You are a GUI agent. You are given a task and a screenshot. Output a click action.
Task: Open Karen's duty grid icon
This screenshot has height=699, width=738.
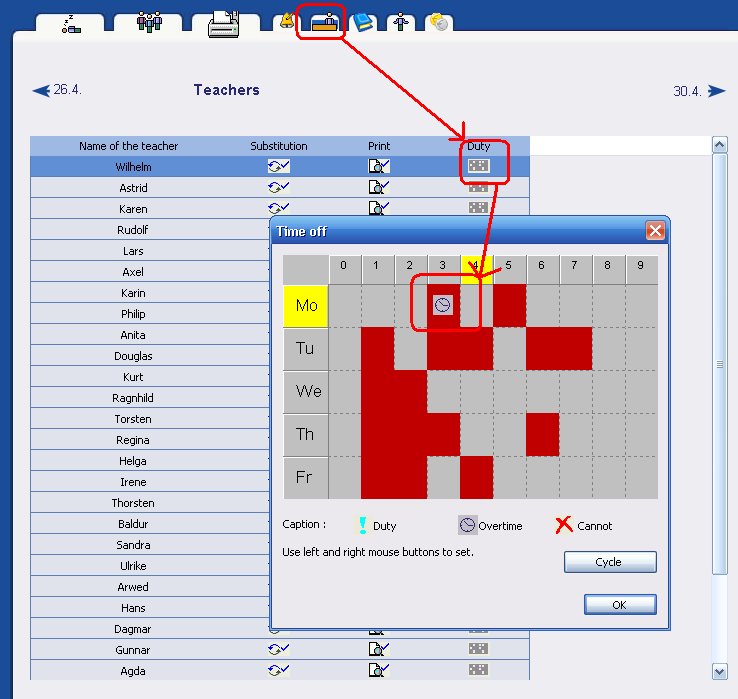[479, 208]
